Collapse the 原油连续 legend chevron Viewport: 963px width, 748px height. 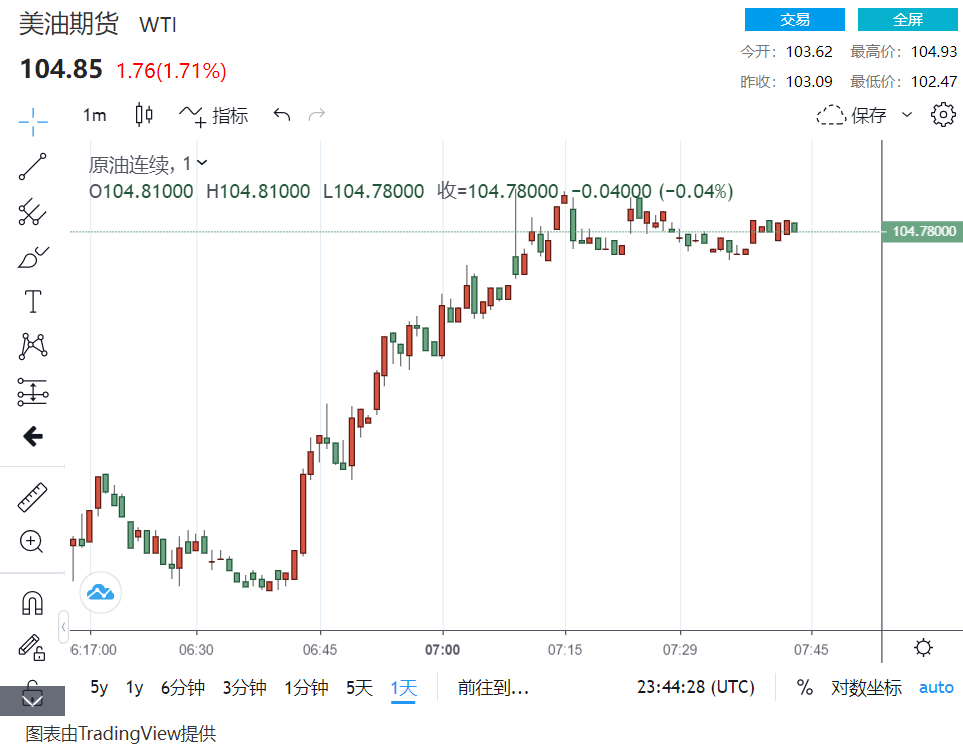[x=203, y=162]
